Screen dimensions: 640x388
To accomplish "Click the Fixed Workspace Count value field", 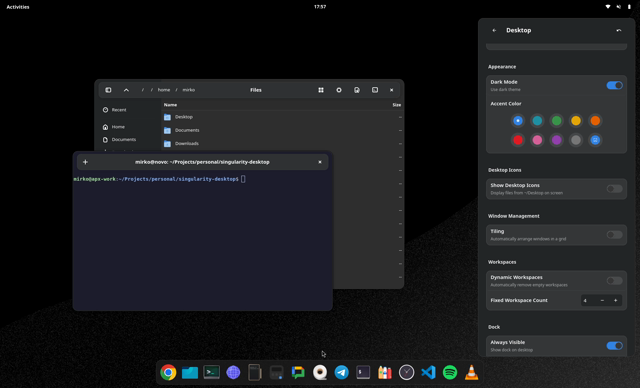I will point(588,301).
